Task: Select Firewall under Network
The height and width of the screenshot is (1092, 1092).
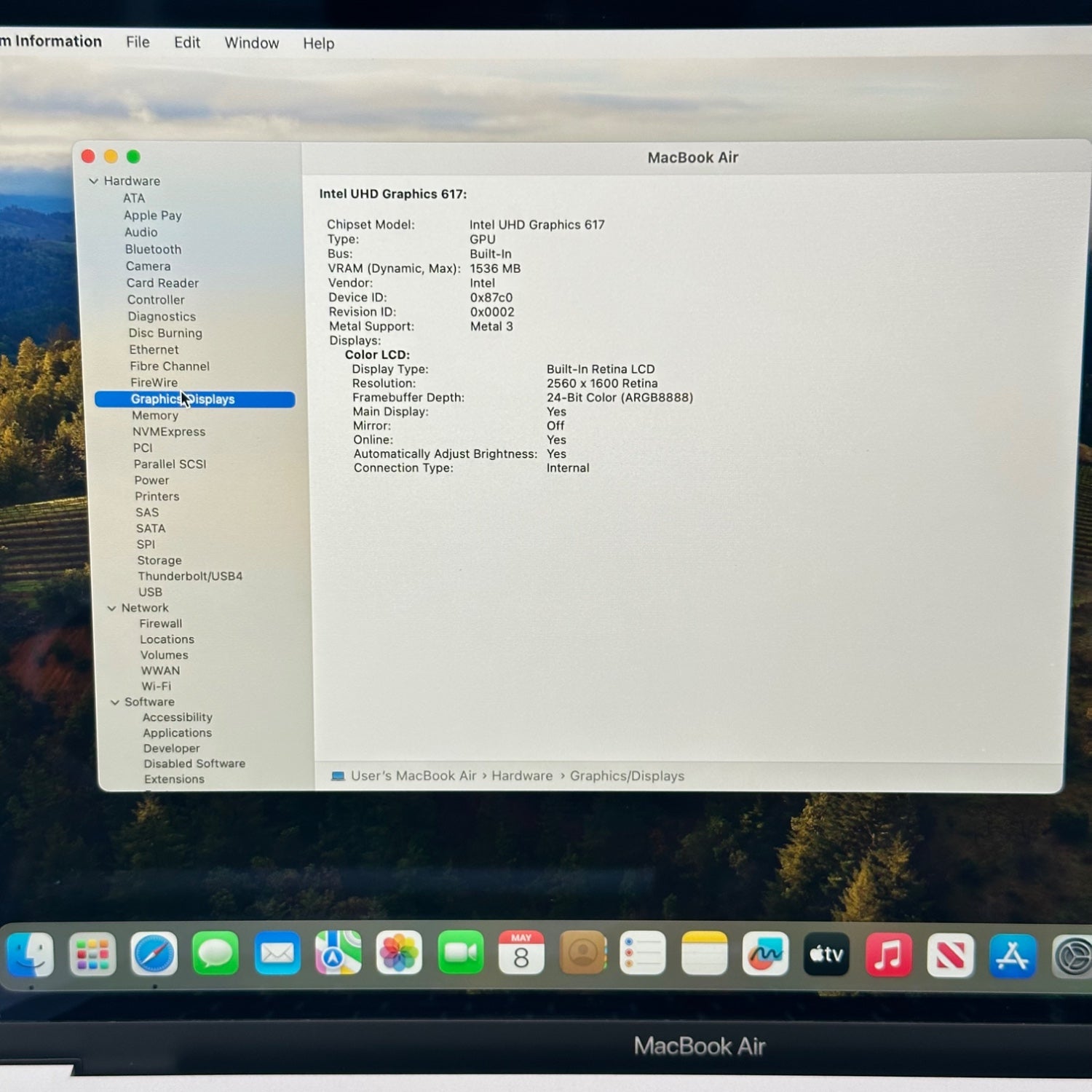Action: [161, 624]
